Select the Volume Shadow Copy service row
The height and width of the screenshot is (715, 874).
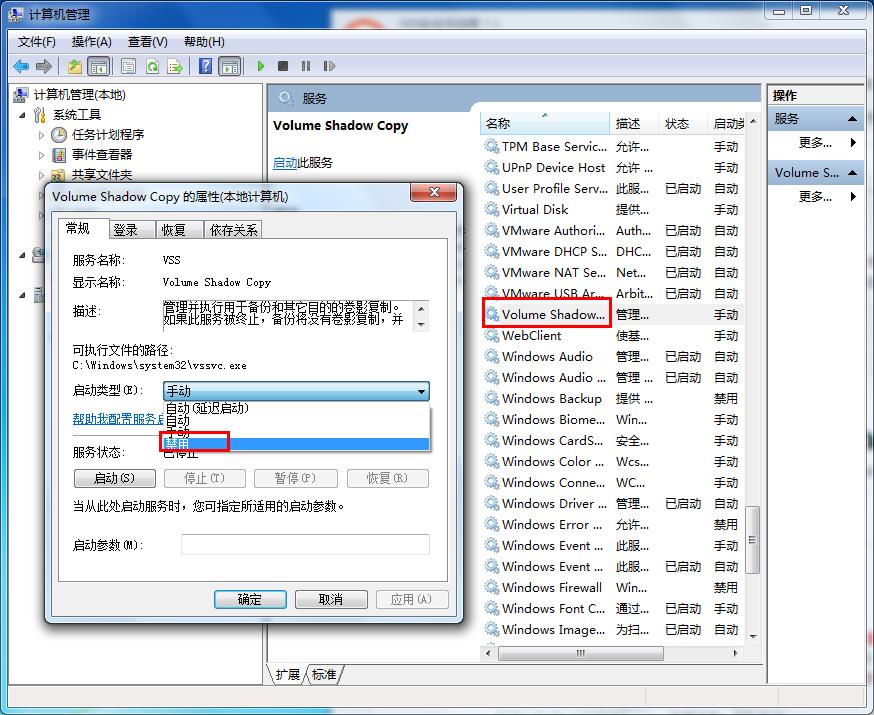point(614,315)
